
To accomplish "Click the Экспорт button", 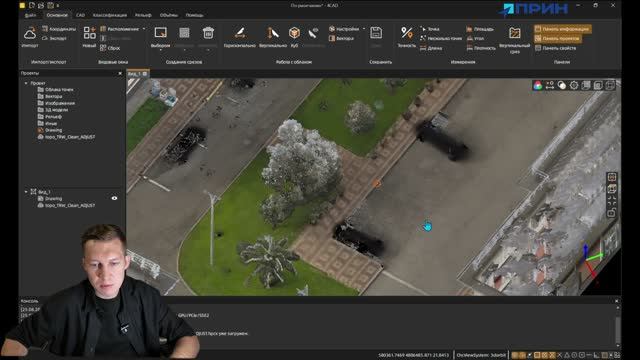I will [54, 38].
